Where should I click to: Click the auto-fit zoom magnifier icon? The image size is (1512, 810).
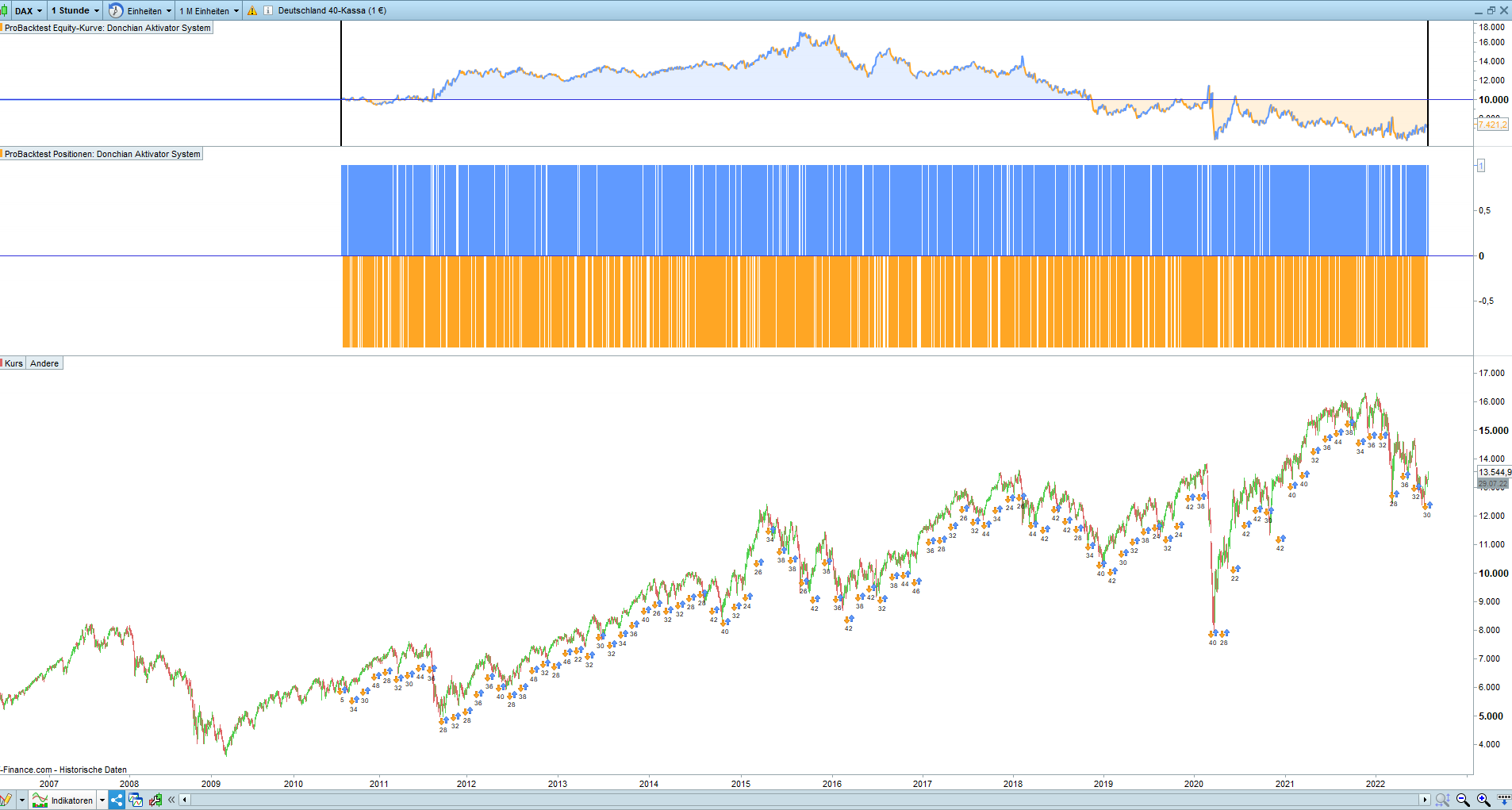tap(1442, 800)
